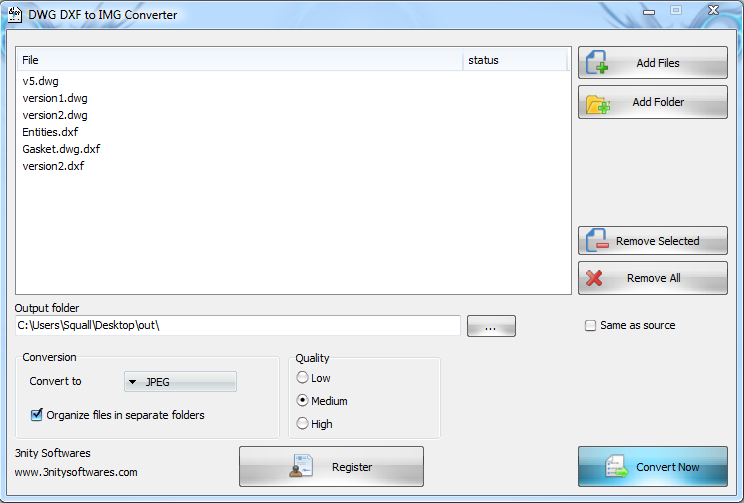Select version2.dwg in the file list
744x503 pixels.
tap(55, 115)
